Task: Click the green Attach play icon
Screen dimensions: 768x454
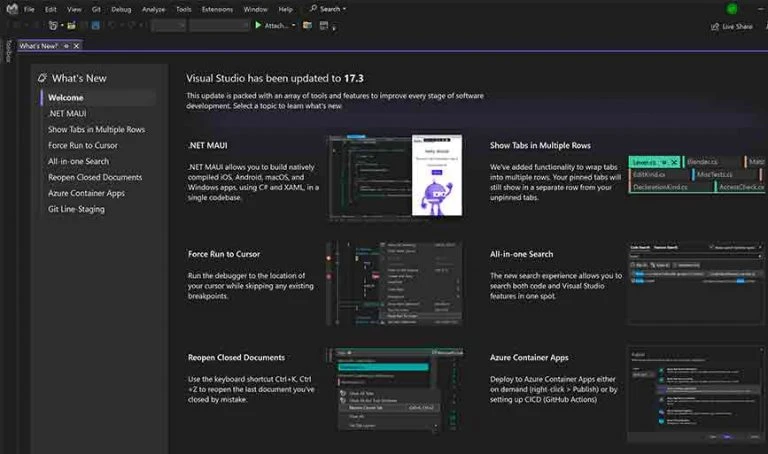Action: pyautogui.click(x=258, y=26)
